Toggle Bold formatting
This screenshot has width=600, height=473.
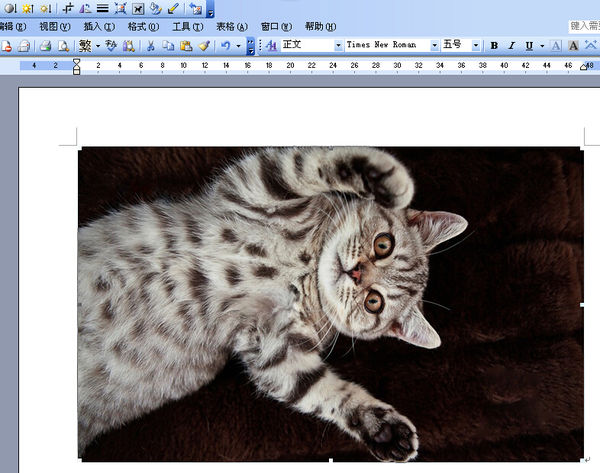click(494, 46)
